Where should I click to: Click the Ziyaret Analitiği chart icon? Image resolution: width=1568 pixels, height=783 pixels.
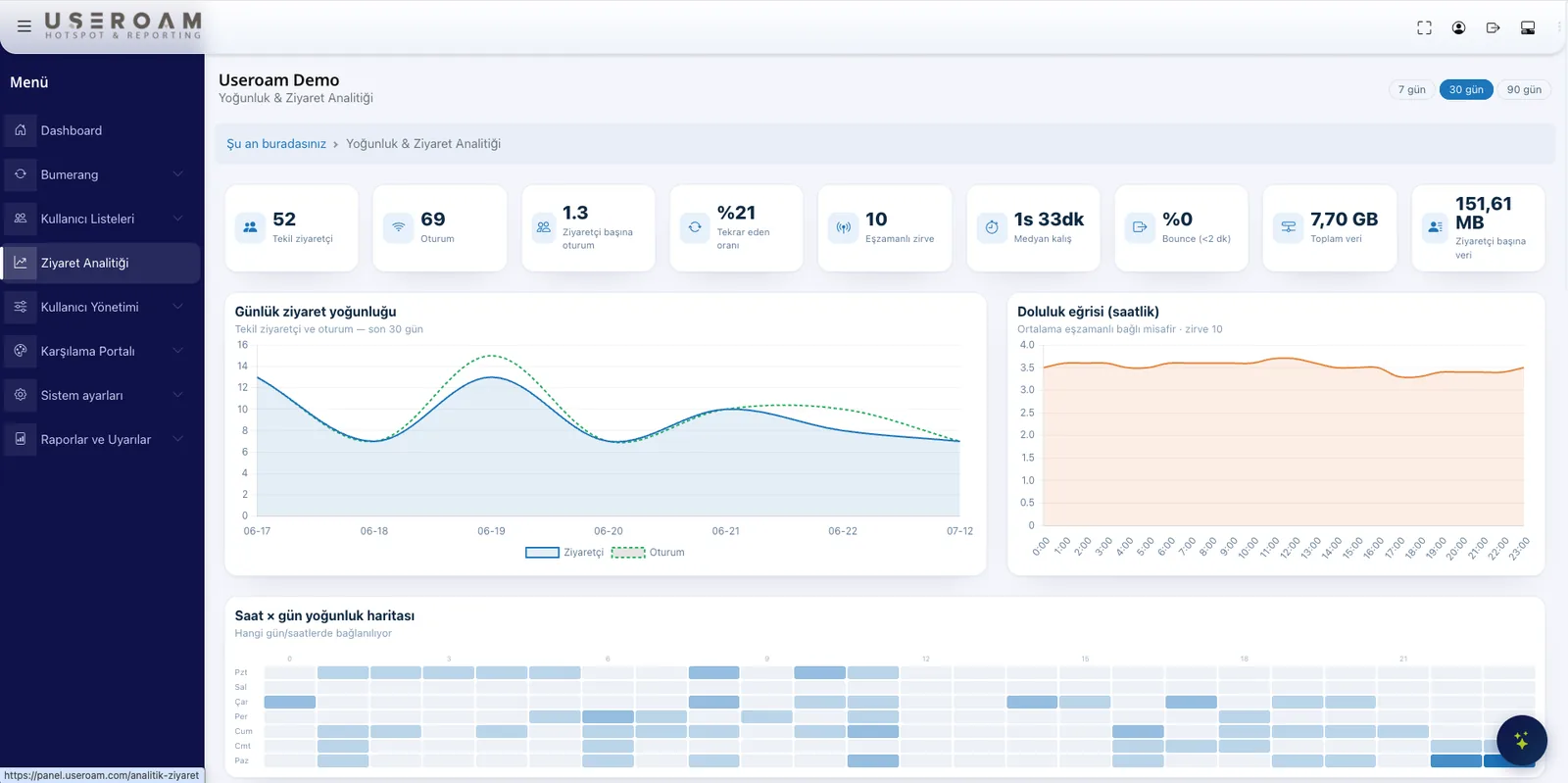pos(21,263)
